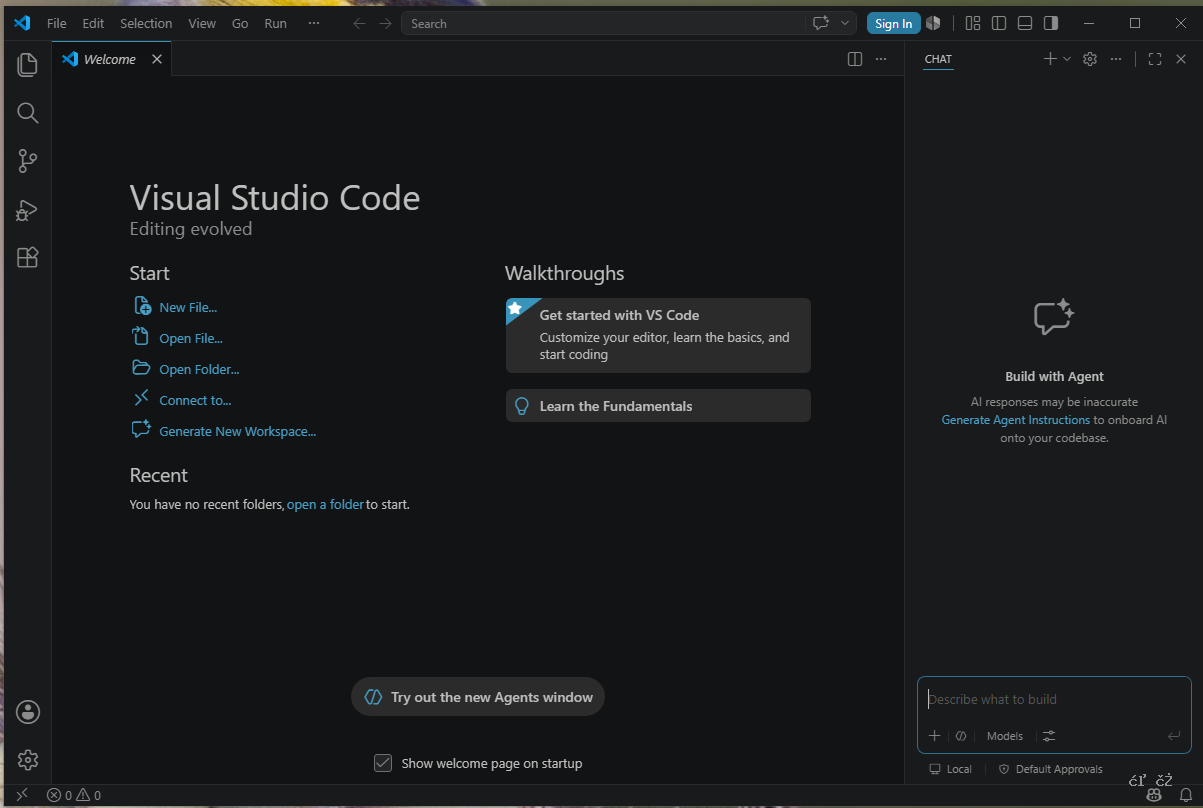Image resolution: width=1203 pixels, height=808 pixels.
Task: Click the open a folder link under Recent
Action: pyautogui.click(x=325, y=504)
